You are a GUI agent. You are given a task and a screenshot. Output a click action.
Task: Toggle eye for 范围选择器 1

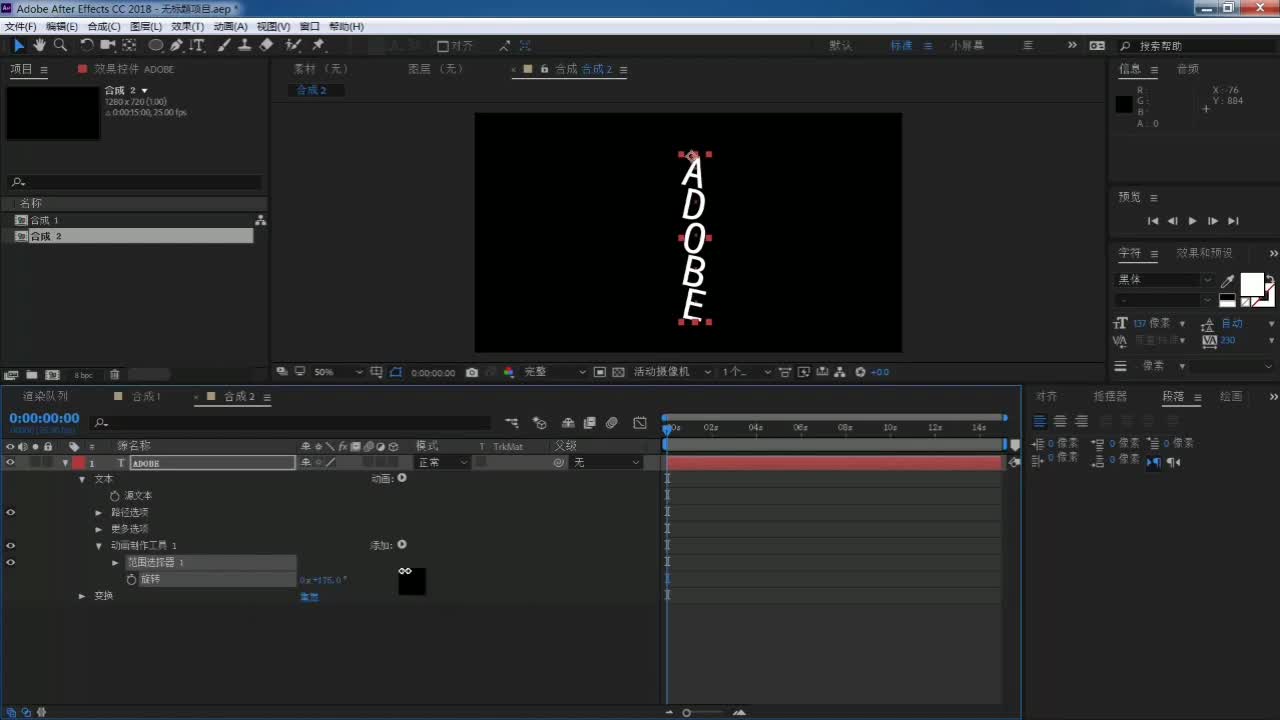pyautogui.click(x=11, y=562)
